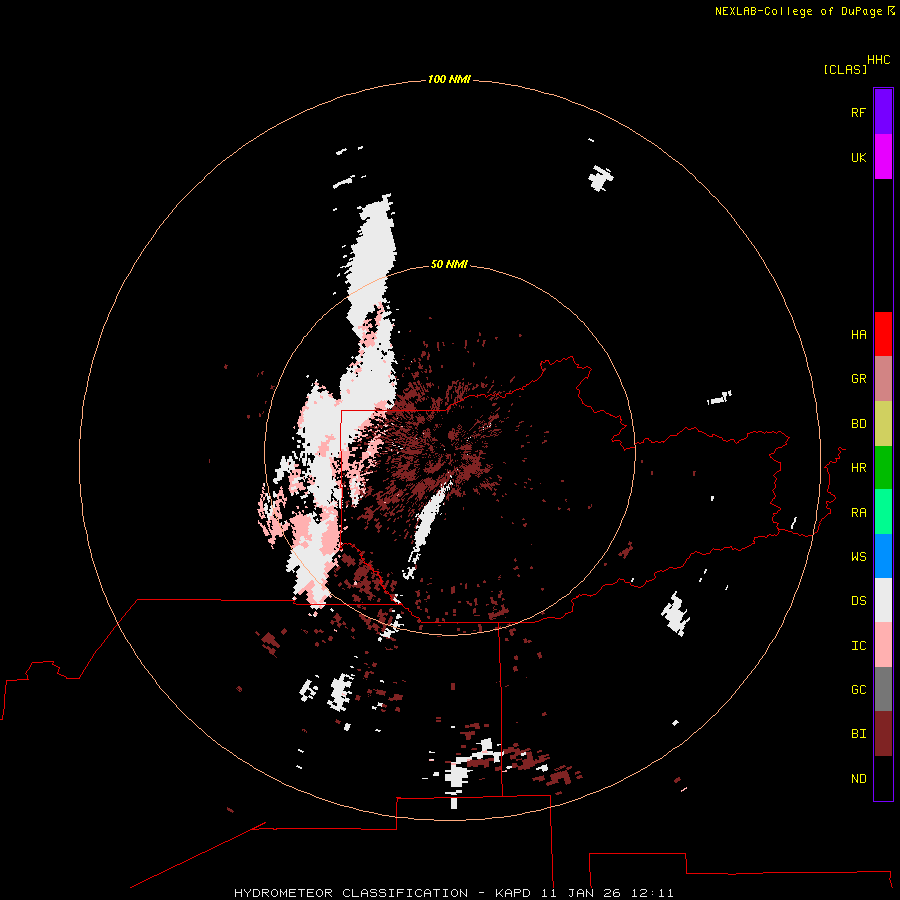Click the dark green HR swatch
Screen dimensions: 900x900
883,468
